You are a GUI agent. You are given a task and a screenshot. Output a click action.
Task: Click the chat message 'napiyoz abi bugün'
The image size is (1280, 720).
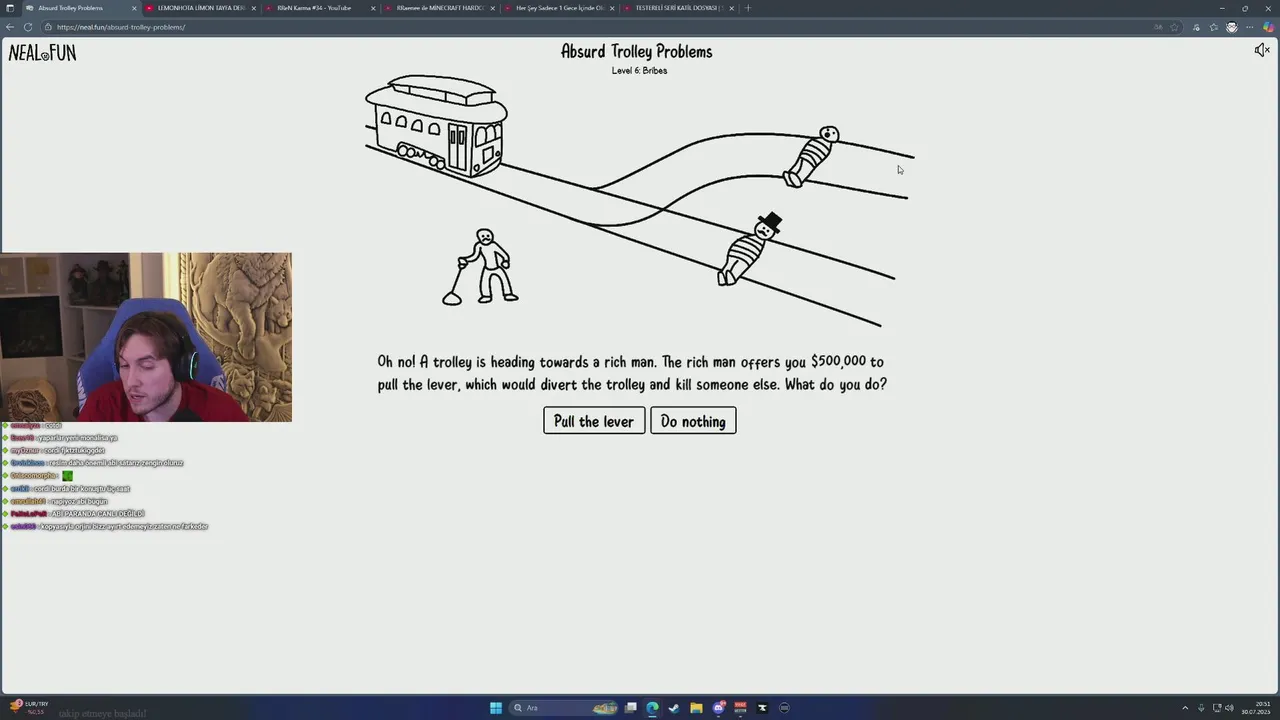79,501
